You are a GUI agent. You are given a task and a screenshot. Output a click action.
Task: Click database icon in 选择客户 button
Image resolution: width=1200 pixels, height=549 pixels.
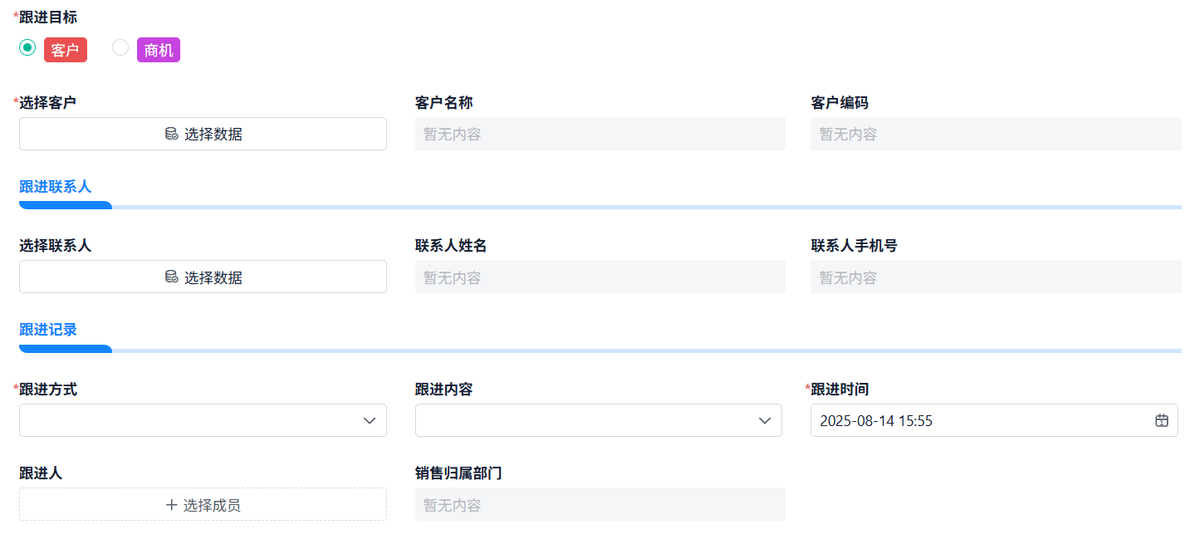pos(171,134)
